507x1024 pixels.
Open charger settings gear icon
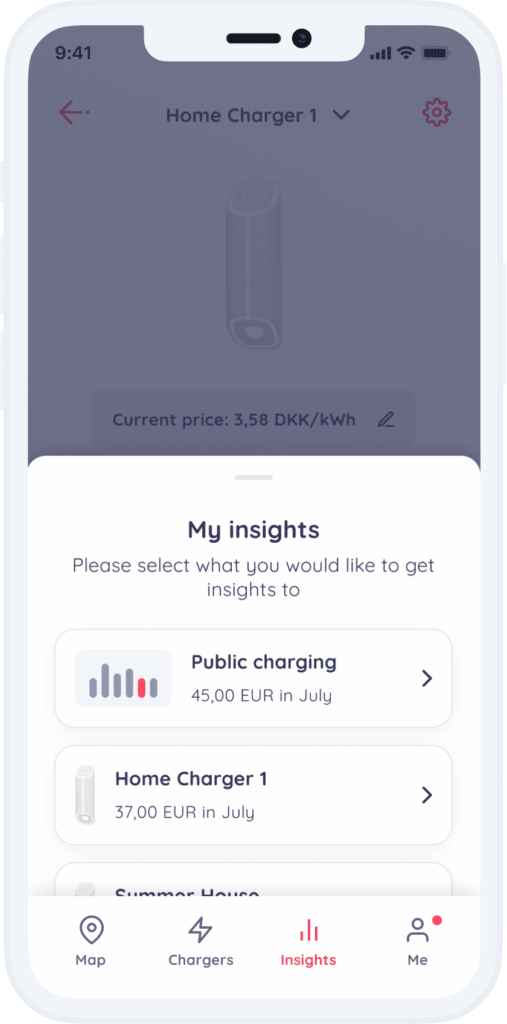(x=436, y=113)
